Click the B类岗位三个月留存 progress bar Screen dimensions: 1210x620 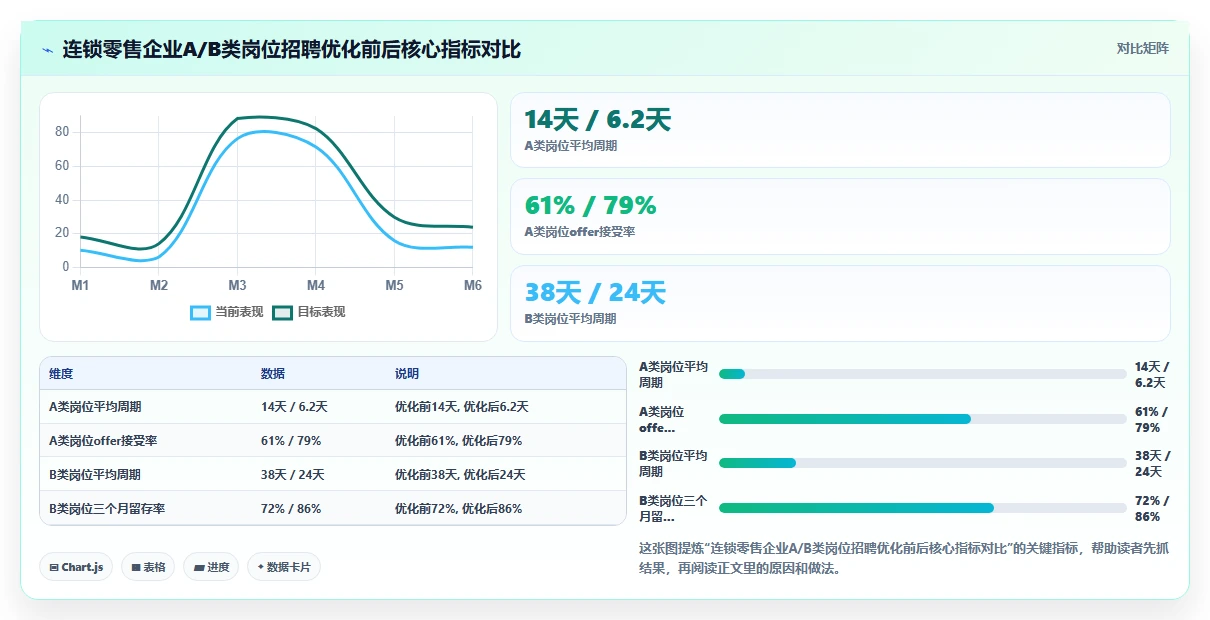pos(922,508)
